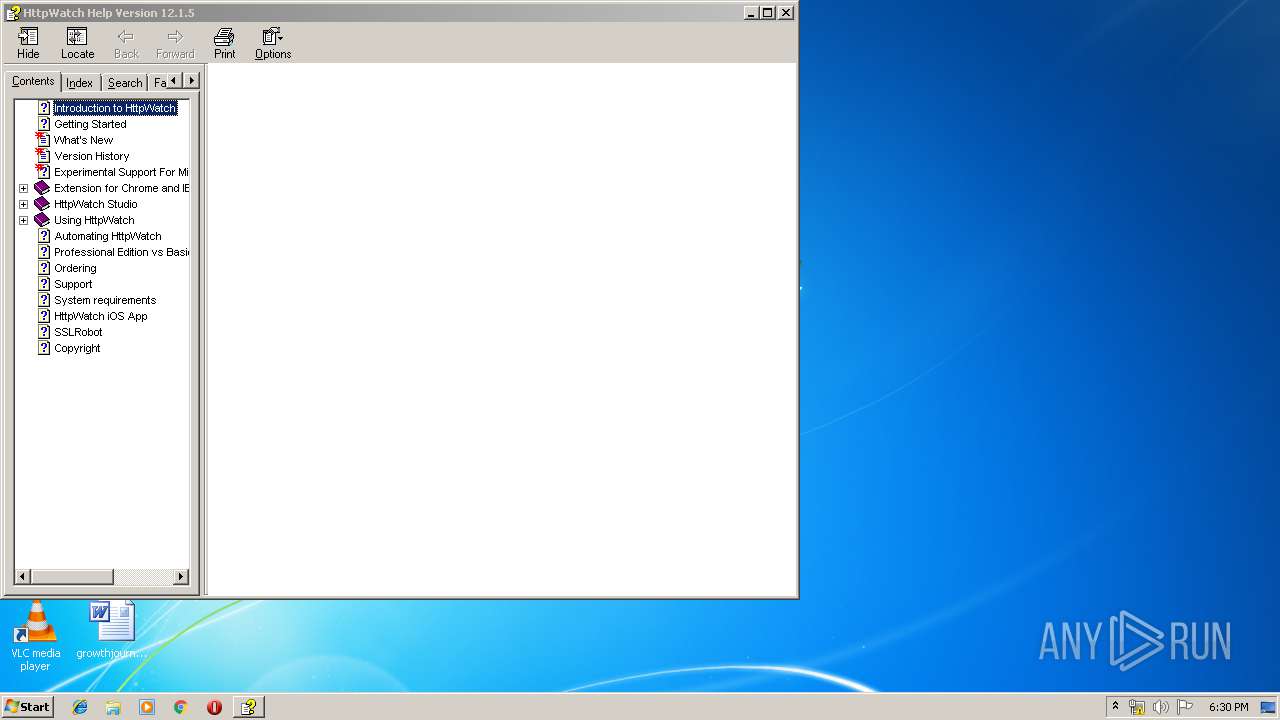Screen dimensions: 1280x720
Task: Select Introduction to HttpWatch topic
Action: coord(115,108)
